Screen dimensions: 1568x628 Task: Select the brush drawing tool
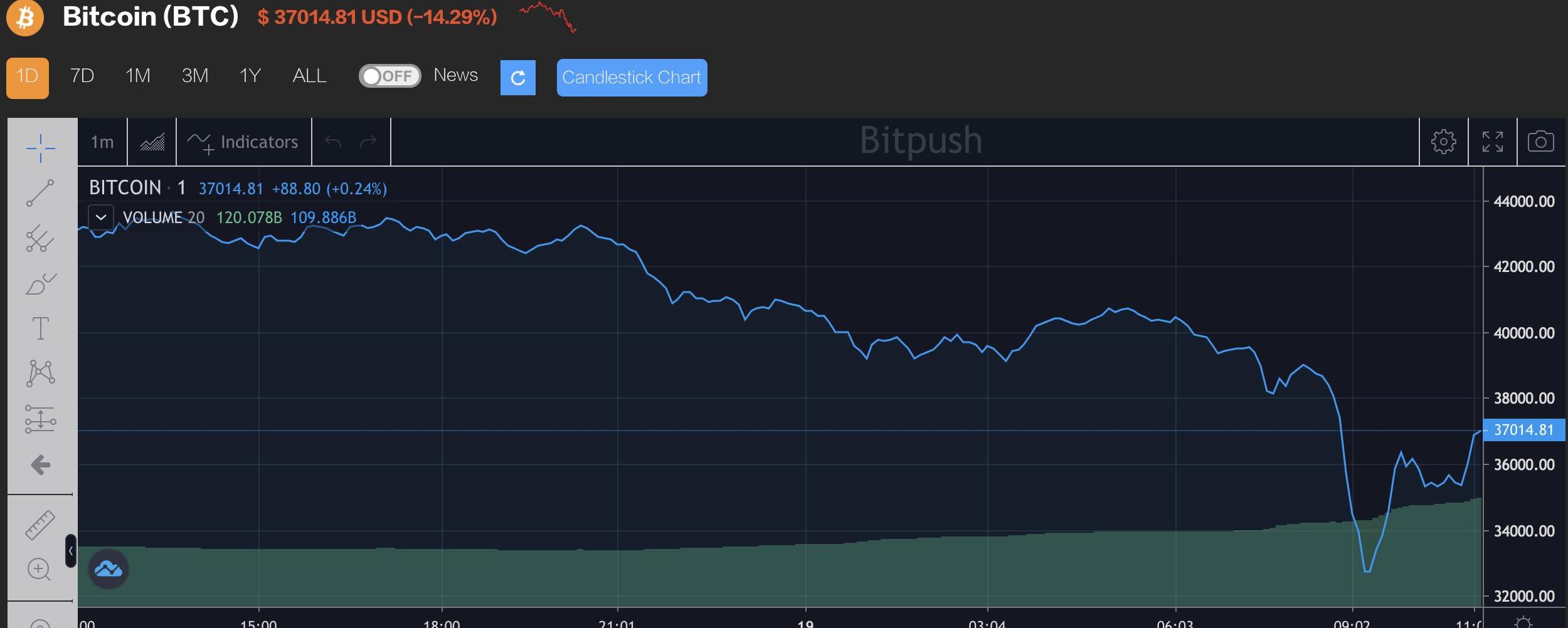click(x=41, y=284)
